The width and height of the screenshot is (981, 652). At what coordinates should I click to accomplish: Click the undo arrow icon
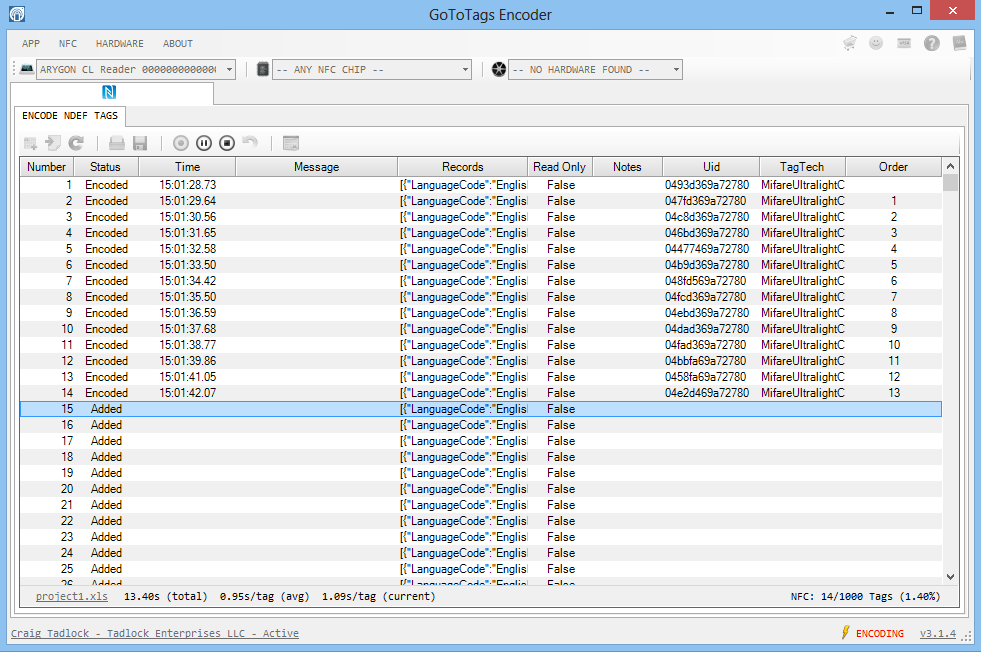click(x=250, y=143)
